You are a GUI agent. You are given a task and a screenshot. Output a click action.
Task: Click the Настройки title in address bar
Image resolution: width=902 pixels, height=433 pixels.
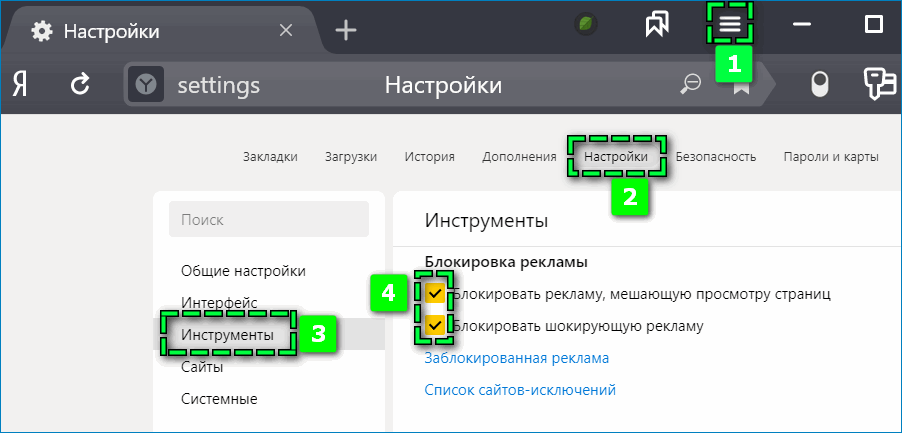click(x=444, y=85)
